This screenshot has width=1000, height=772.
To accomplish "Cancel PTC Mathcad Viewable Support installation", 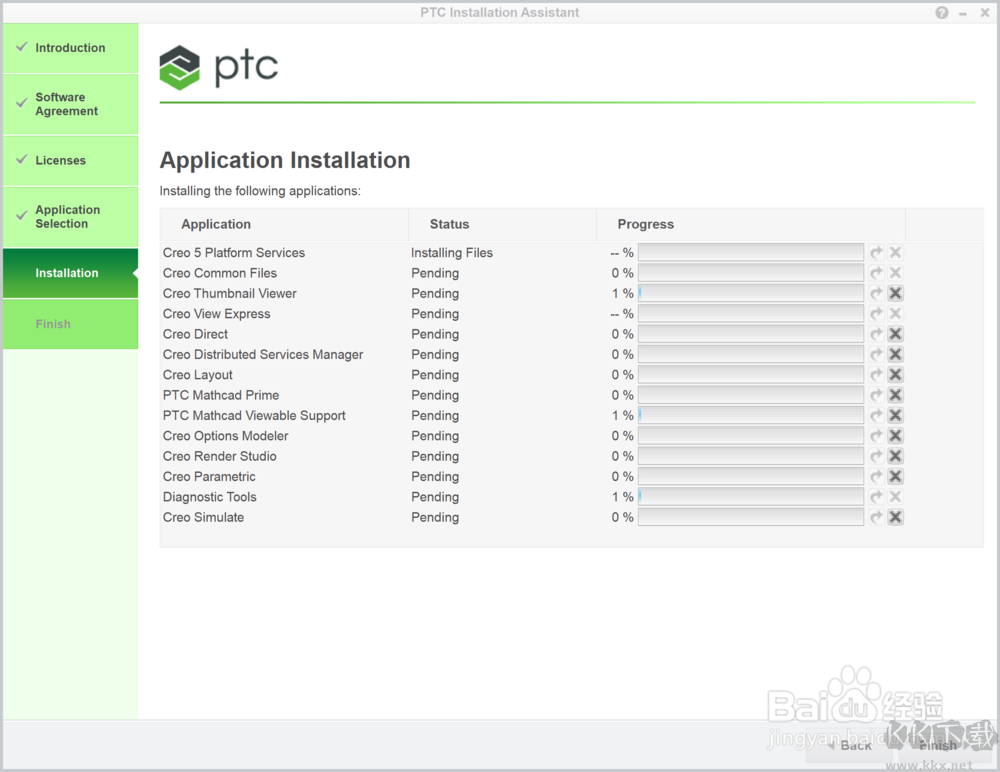I will [x=895, y=416].
